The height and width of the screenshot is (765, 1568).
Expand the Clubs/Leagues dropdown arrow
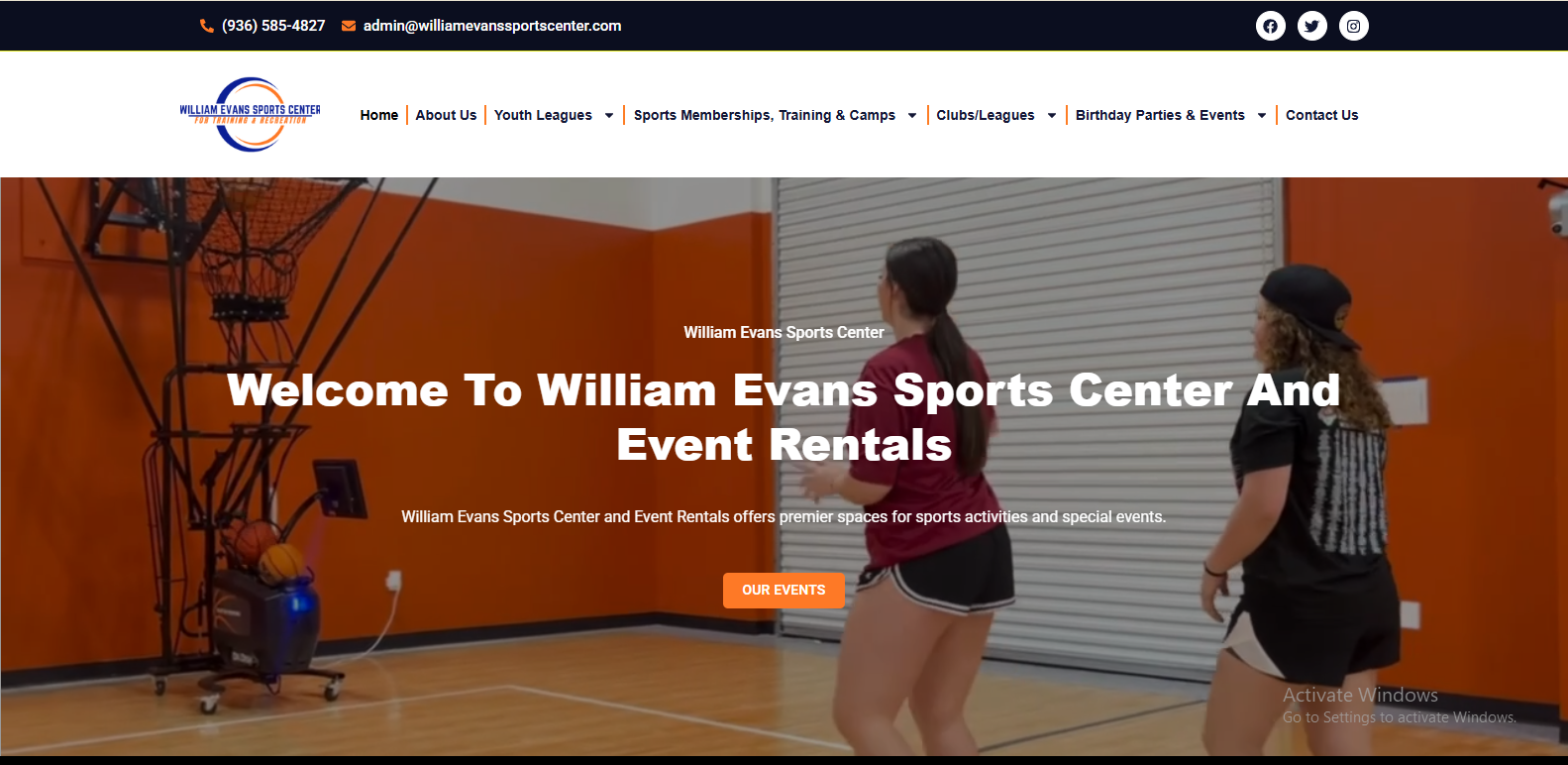(1052, 115)
